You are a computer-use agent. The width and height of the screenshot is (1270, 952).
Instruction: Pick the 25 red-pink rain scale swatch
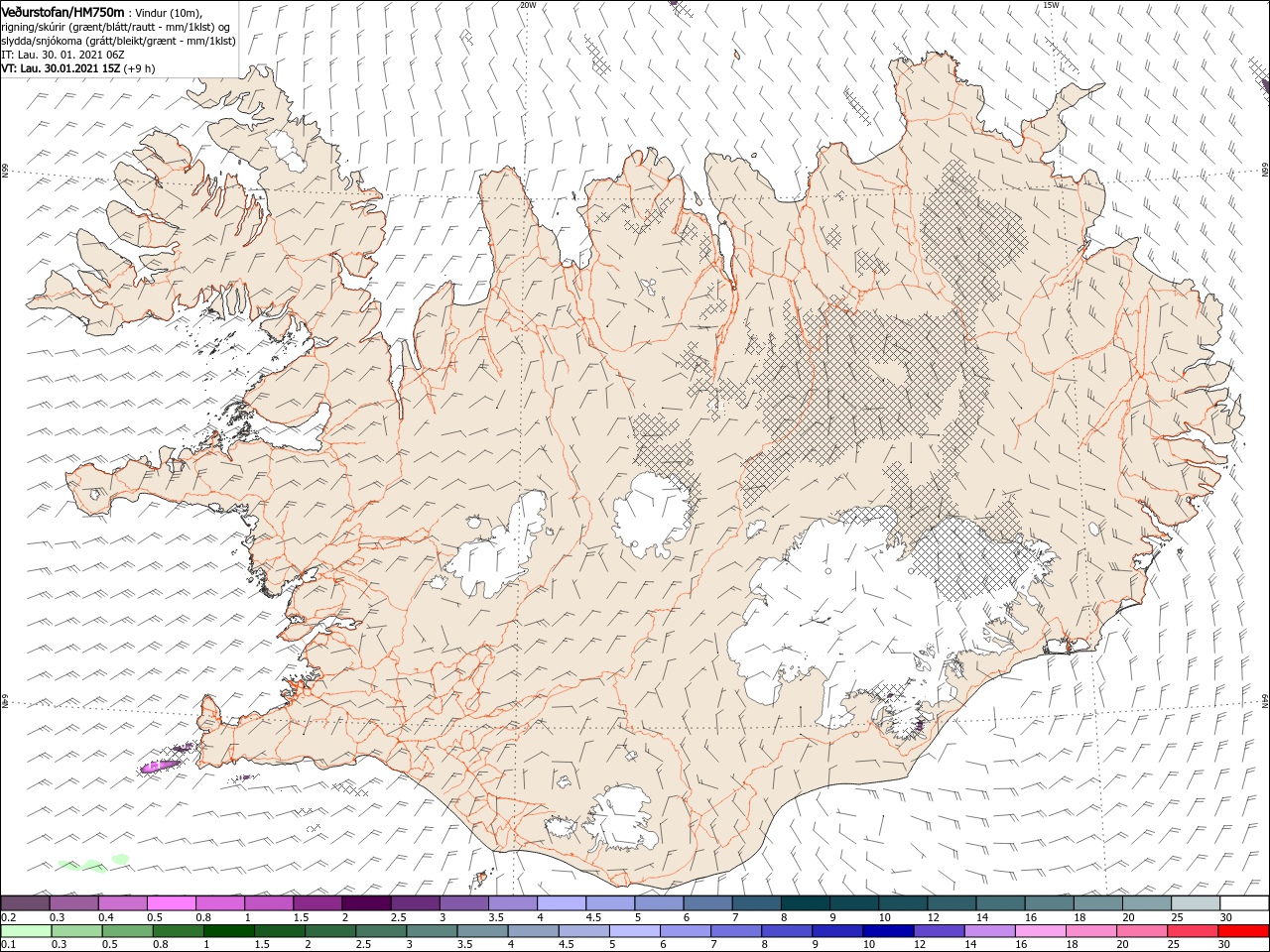point(1191,931)
